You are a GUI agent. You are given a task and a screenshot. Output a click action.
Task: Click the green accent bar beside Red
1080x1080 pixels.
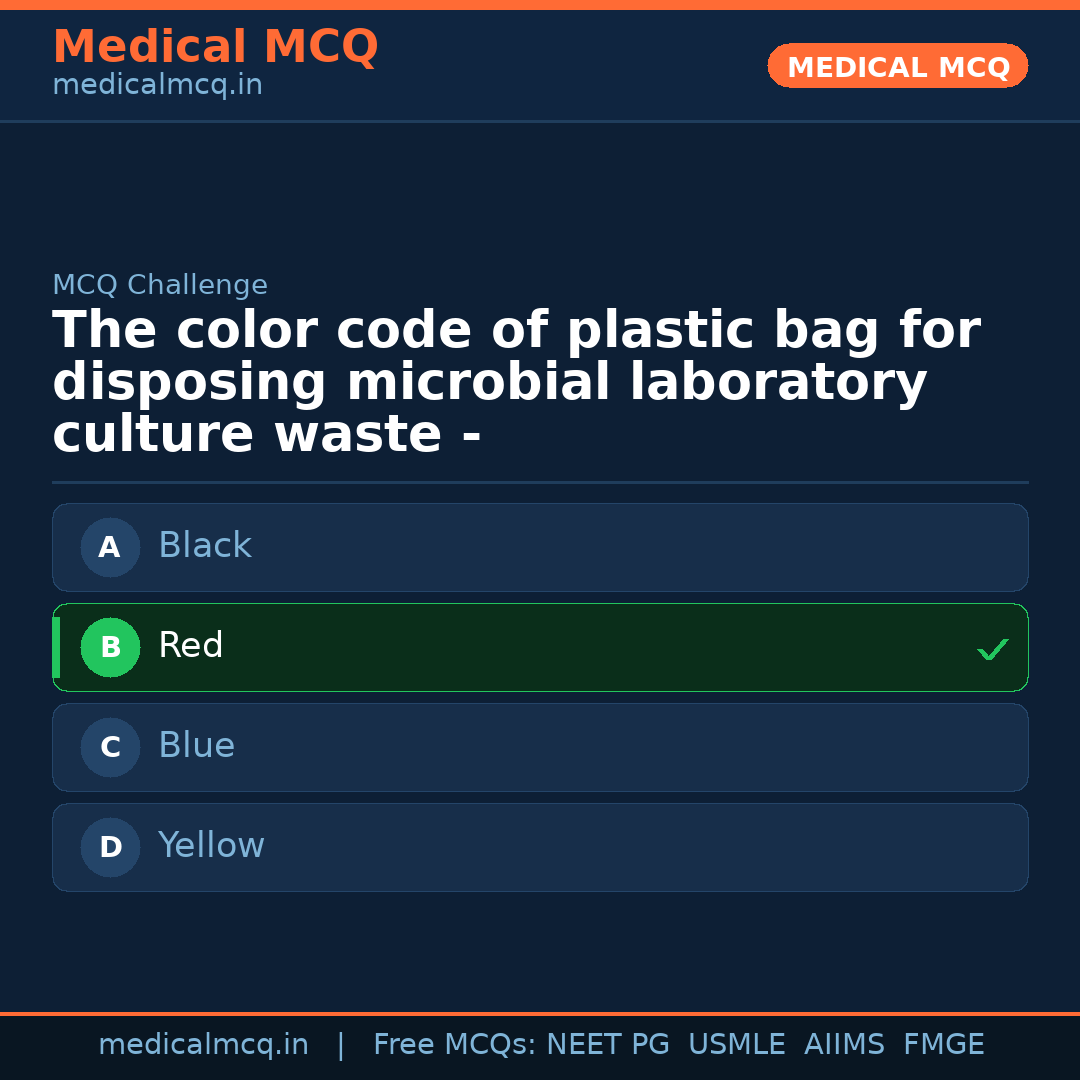click(x=56, y=647)
